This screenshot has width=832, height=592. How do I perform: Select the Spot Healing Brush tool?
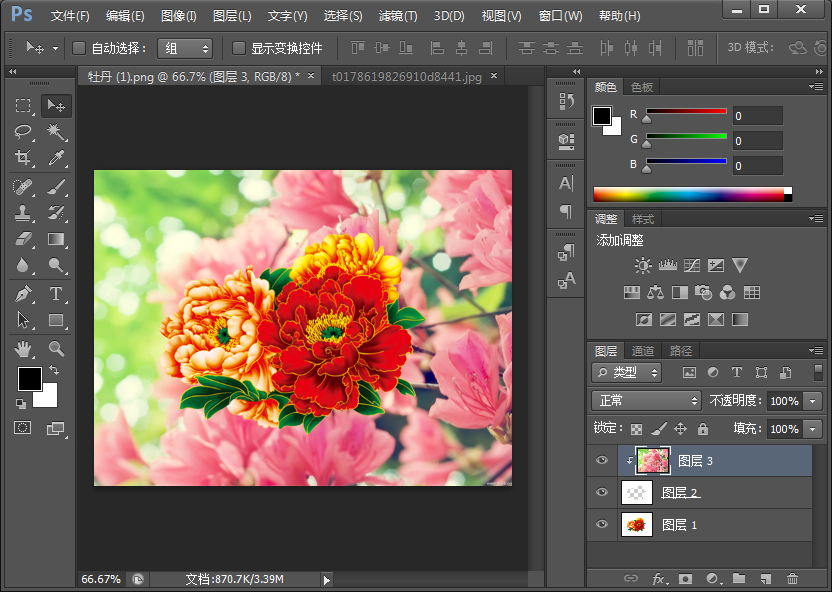pyautogui.click(x=23, y=187)
